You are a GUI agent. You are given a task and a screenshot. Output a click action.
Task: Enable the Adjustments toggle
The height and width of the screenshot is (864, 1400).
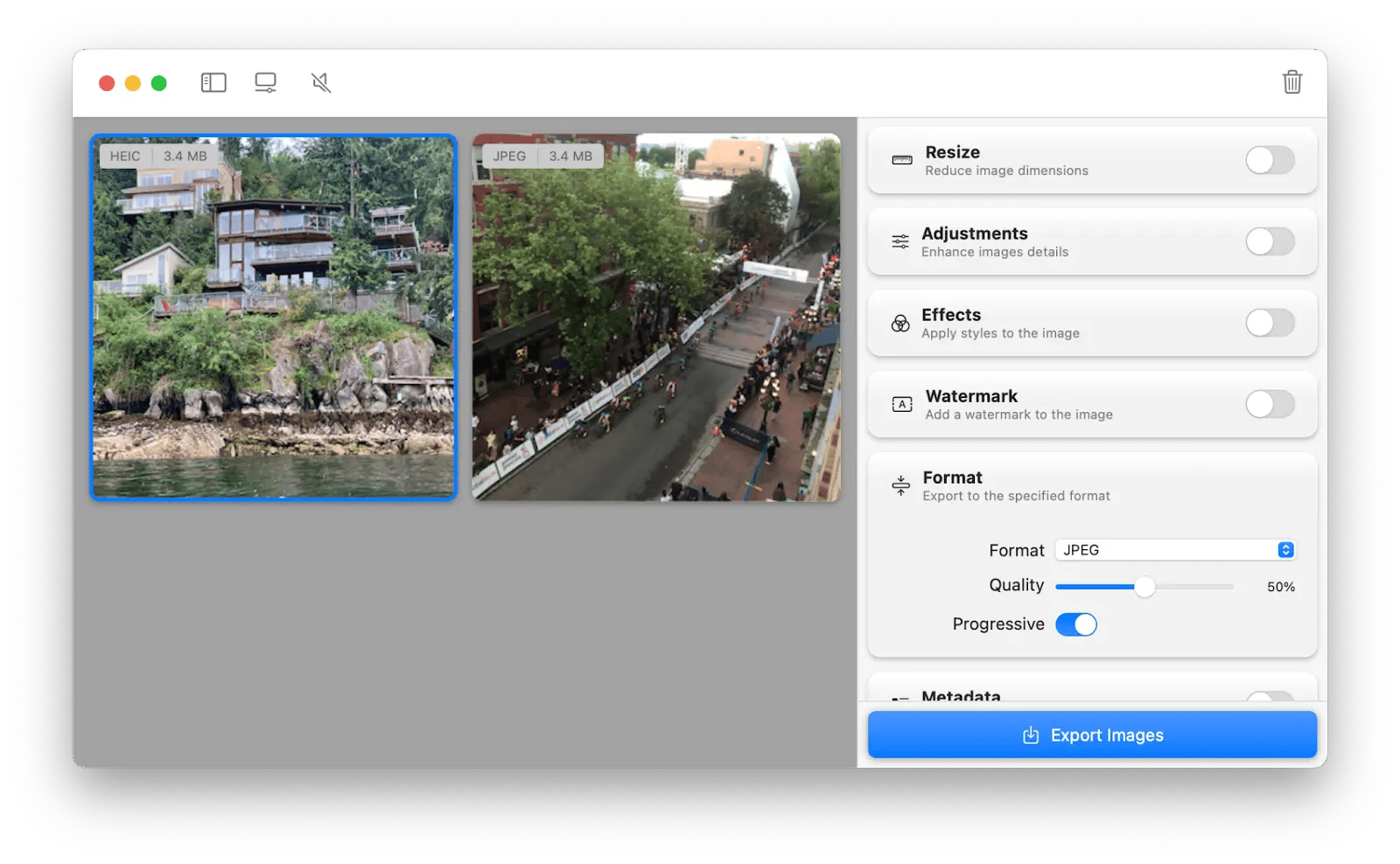(x=1270, y=241)
